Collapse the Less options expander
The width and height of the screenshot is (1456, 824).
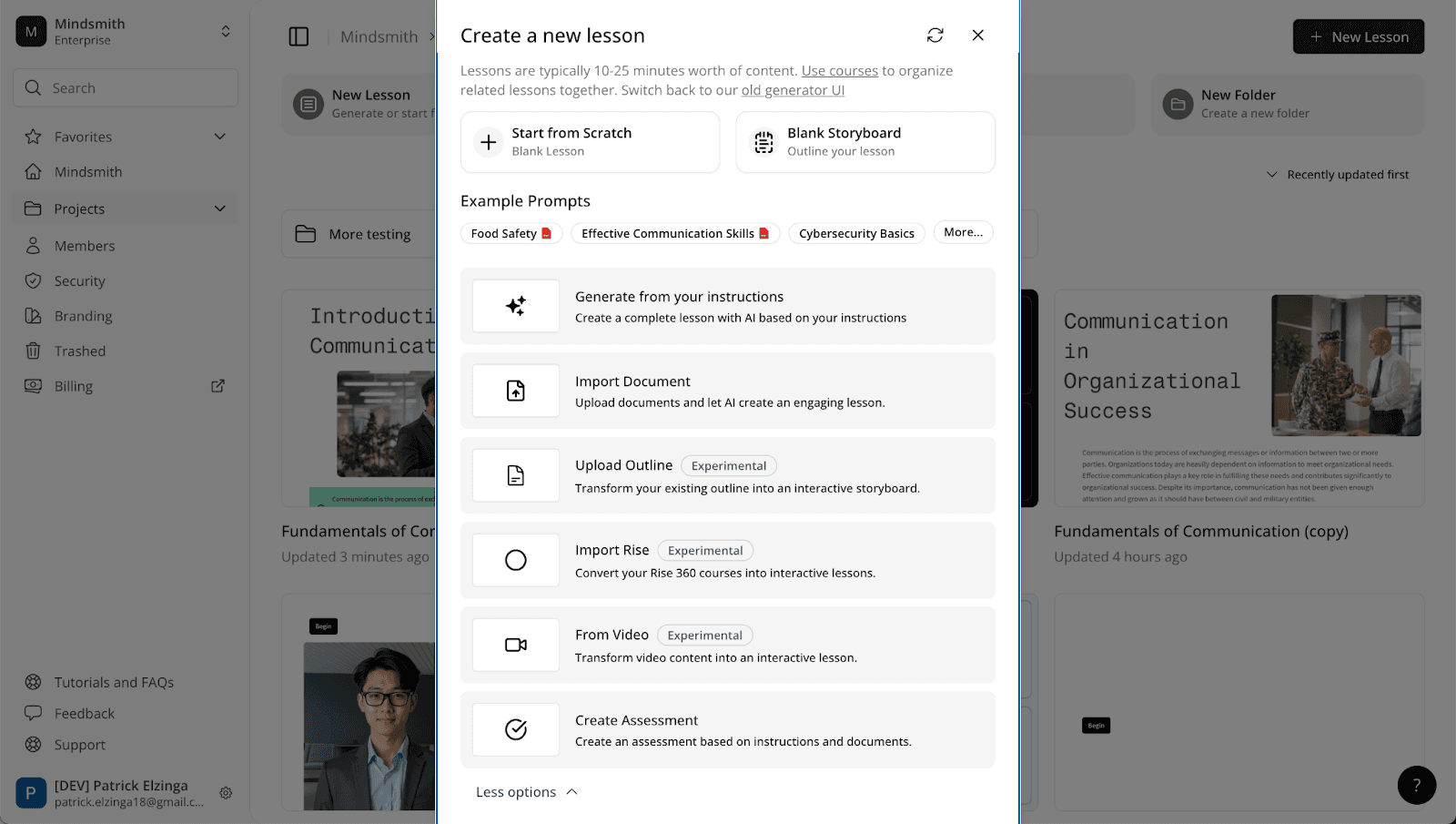pos(527,792)
